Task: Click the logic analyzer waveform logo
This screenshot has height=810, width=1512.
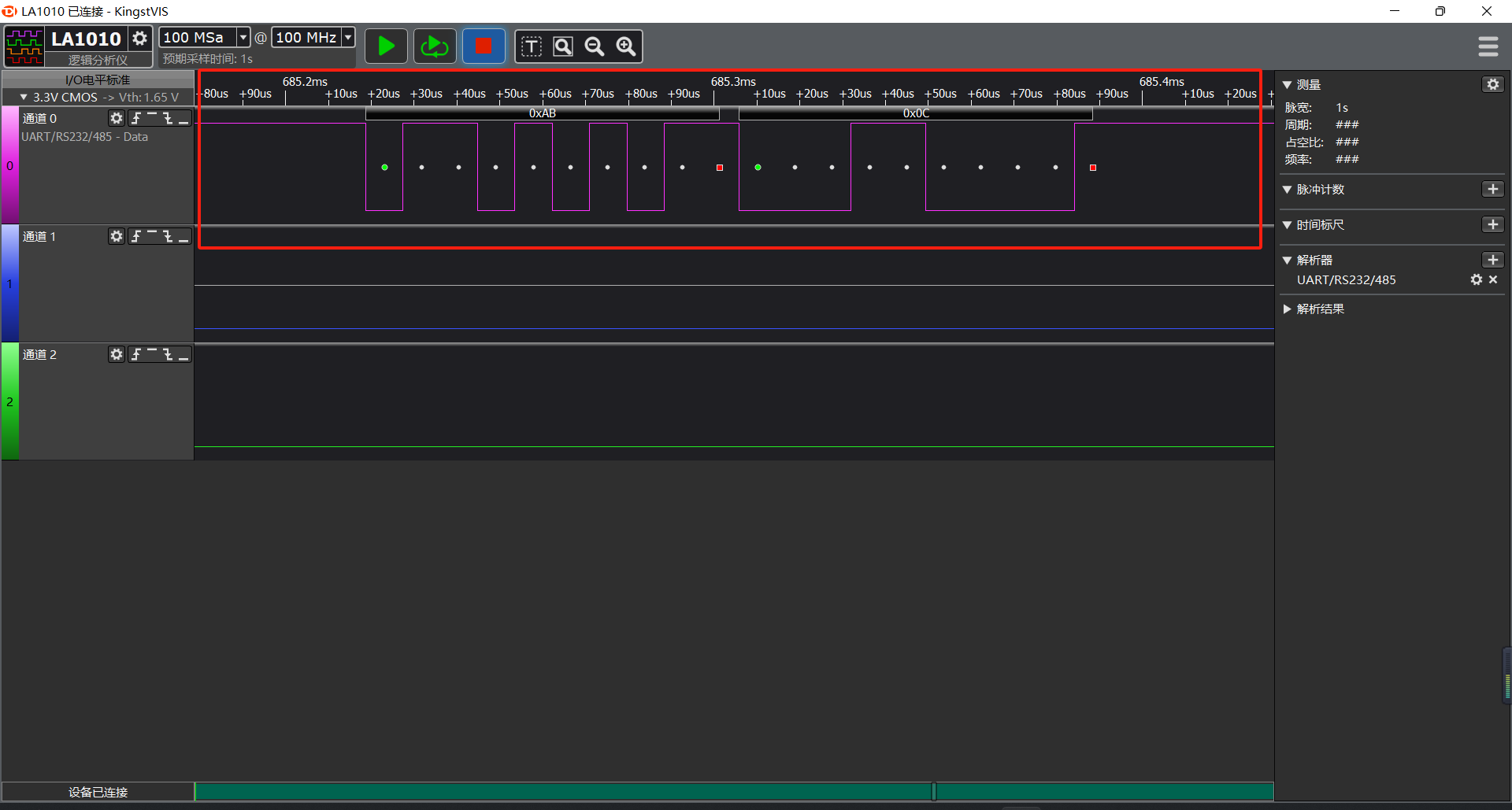Action: (24, 46)
